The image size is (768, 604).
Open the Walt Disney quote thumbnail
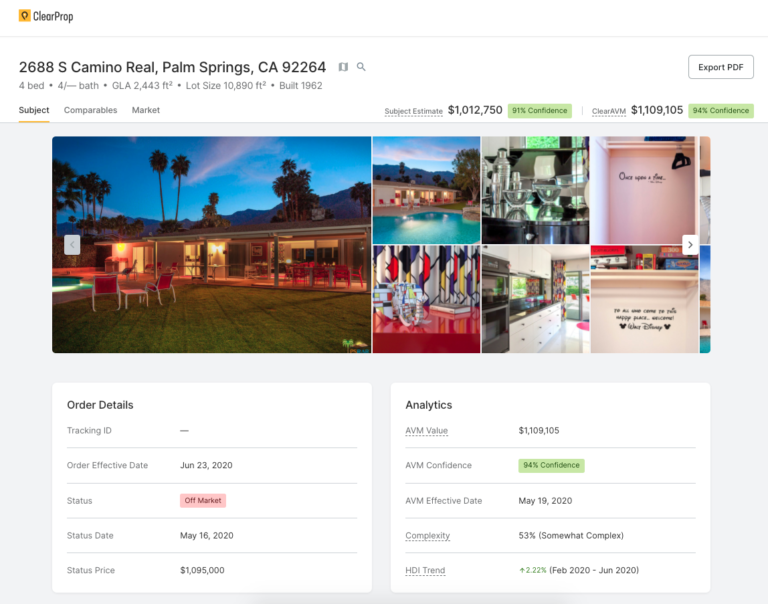pyautogui.click(x=645, y=299)
